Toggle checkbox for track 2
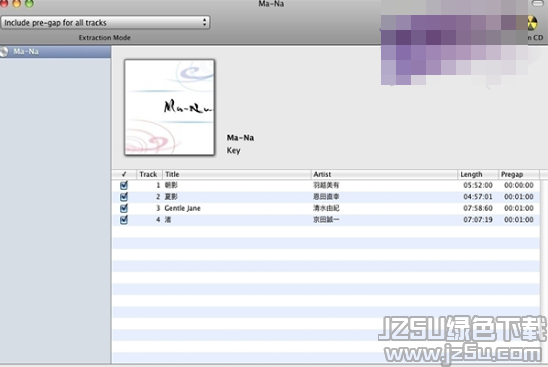548x367 pixels. (124, 197)
